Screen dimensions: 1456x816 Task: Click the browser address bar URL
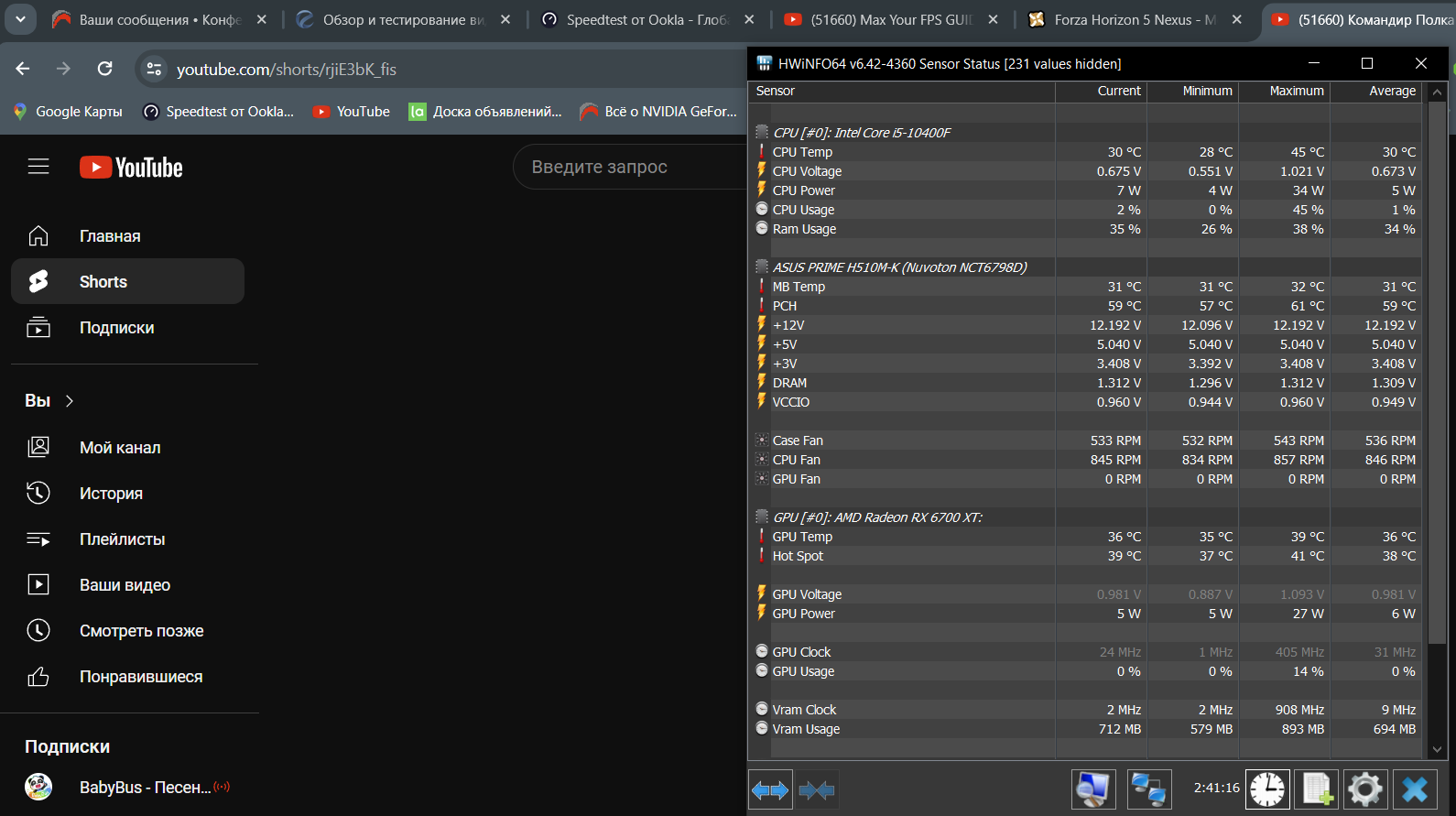pos(286,70)
